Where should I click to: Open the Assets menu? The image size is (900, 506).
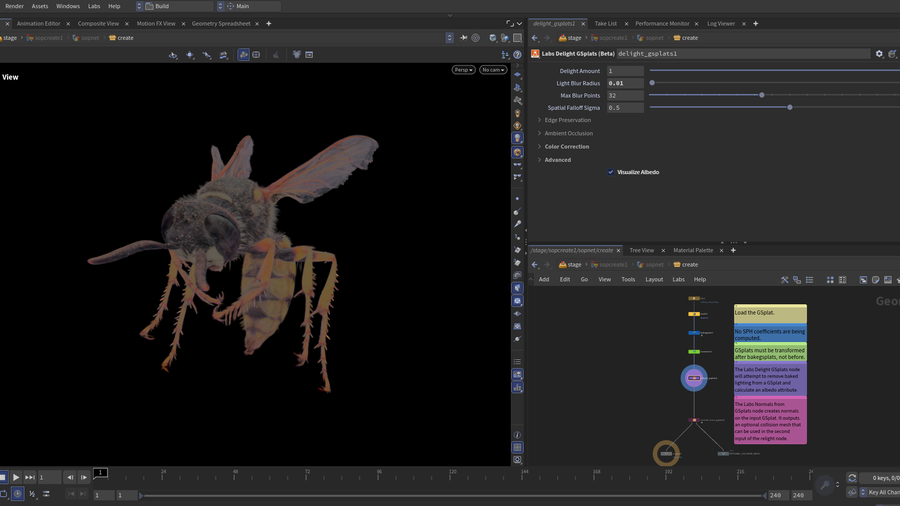click(x=40, y=6)
